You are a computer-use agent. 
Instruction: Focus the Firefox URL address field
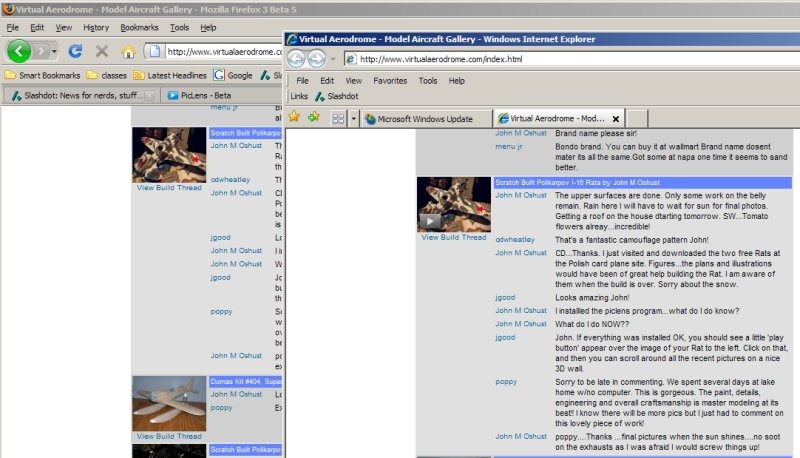coord(224,52)
